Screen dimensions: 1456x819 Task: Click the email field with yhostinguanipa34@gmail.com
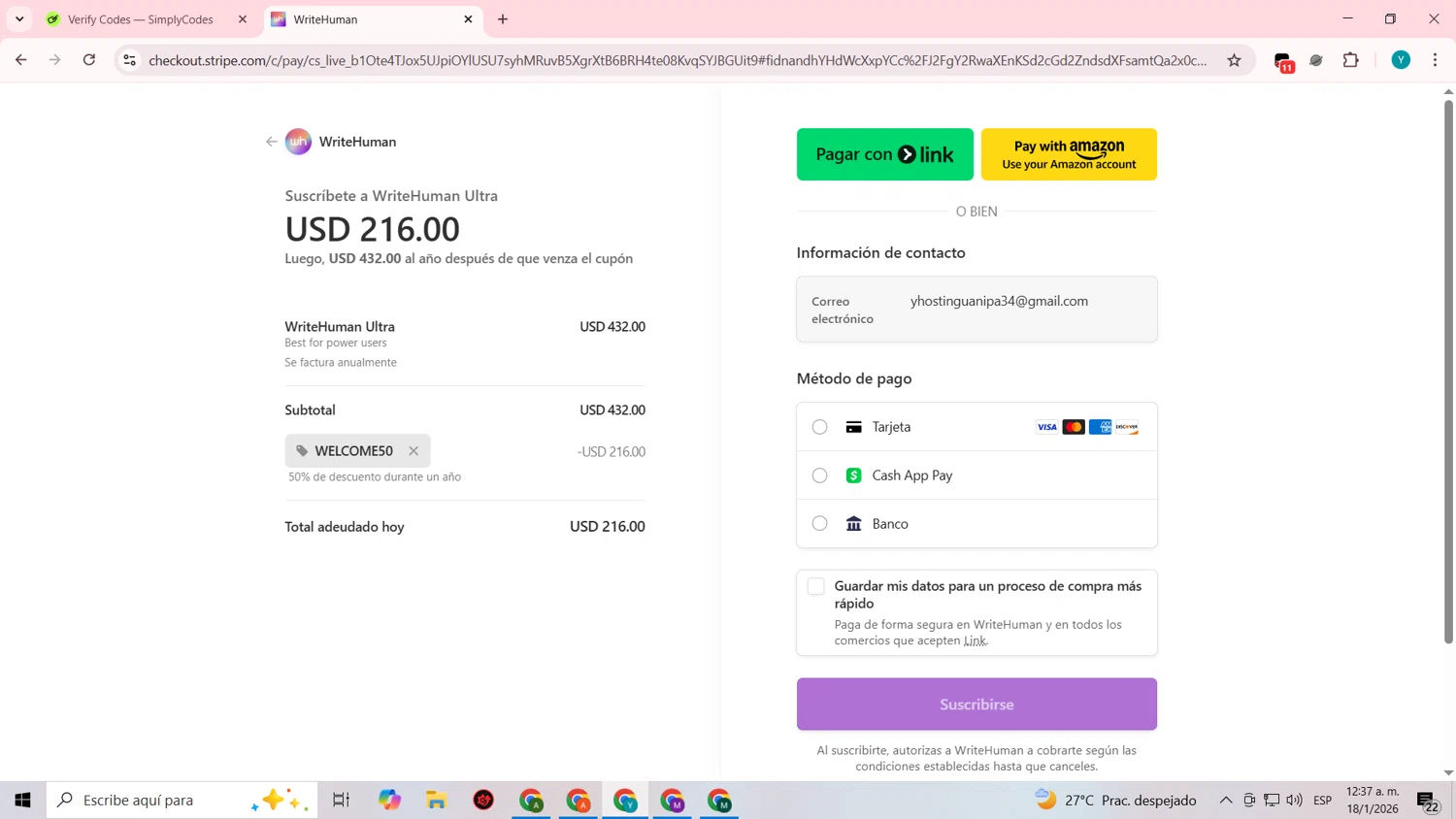pyautogui.click(x=976, y=310)
